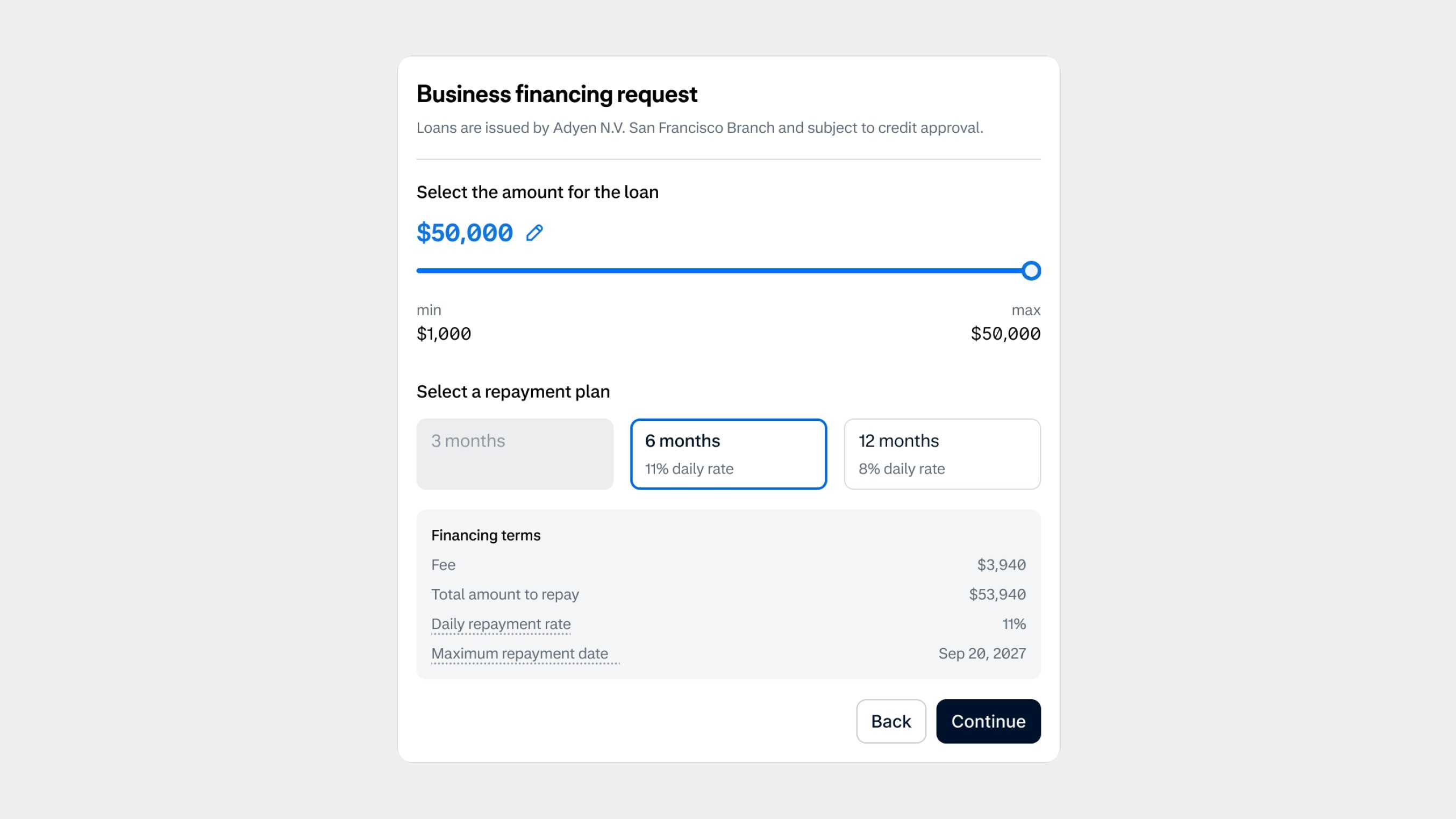Click the Select a repayment plan heading
Image resolution: width=1456 pixels, height=819 pixels.
[512, 391]
